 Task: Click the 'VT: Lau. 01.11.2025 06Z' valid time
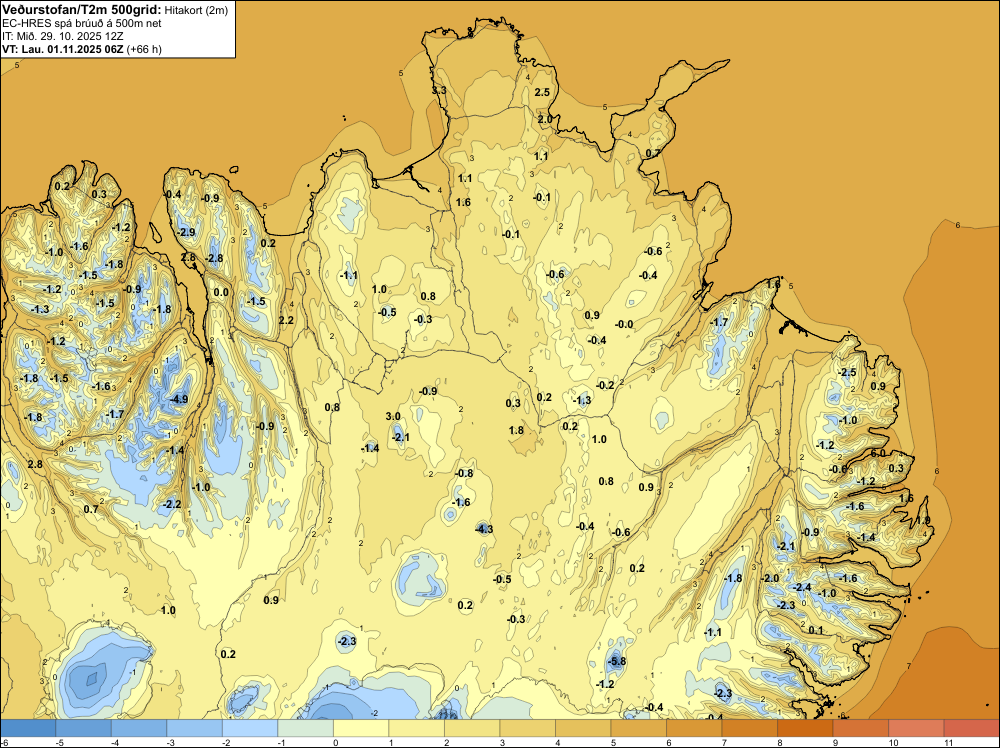pos(62,49)
